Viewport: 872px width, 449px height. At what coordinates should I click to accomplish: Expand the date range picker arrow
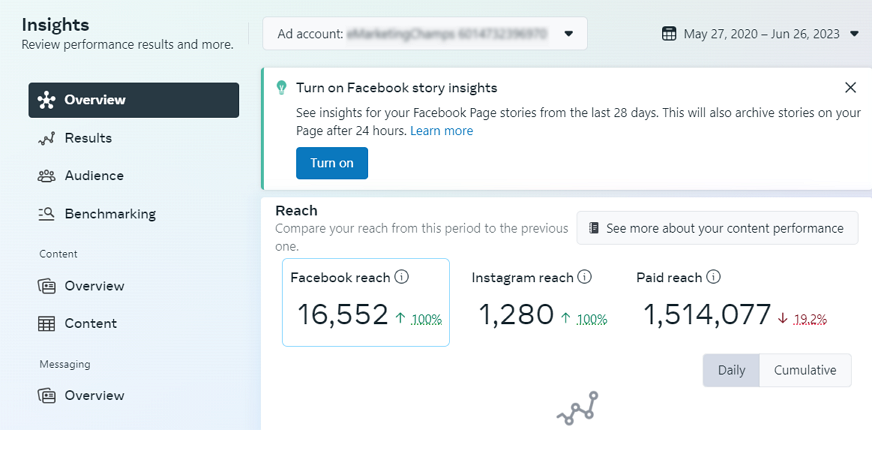(853, 34)
